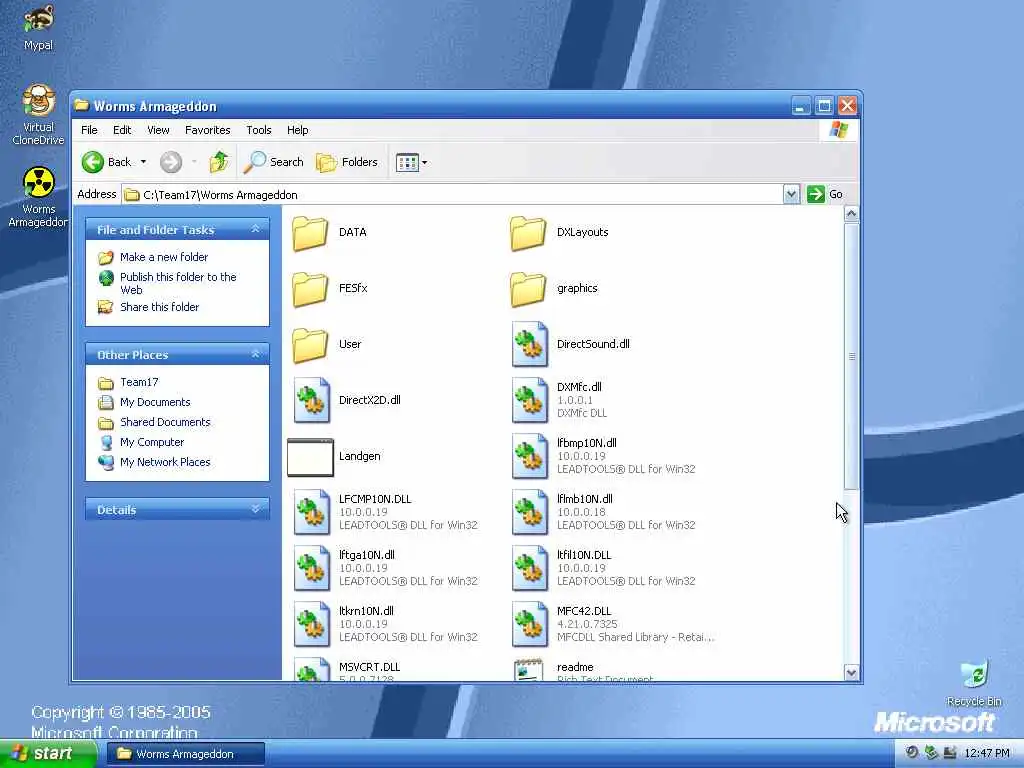Click the Worms Armageddon taskbar button

tap(185, 754)
